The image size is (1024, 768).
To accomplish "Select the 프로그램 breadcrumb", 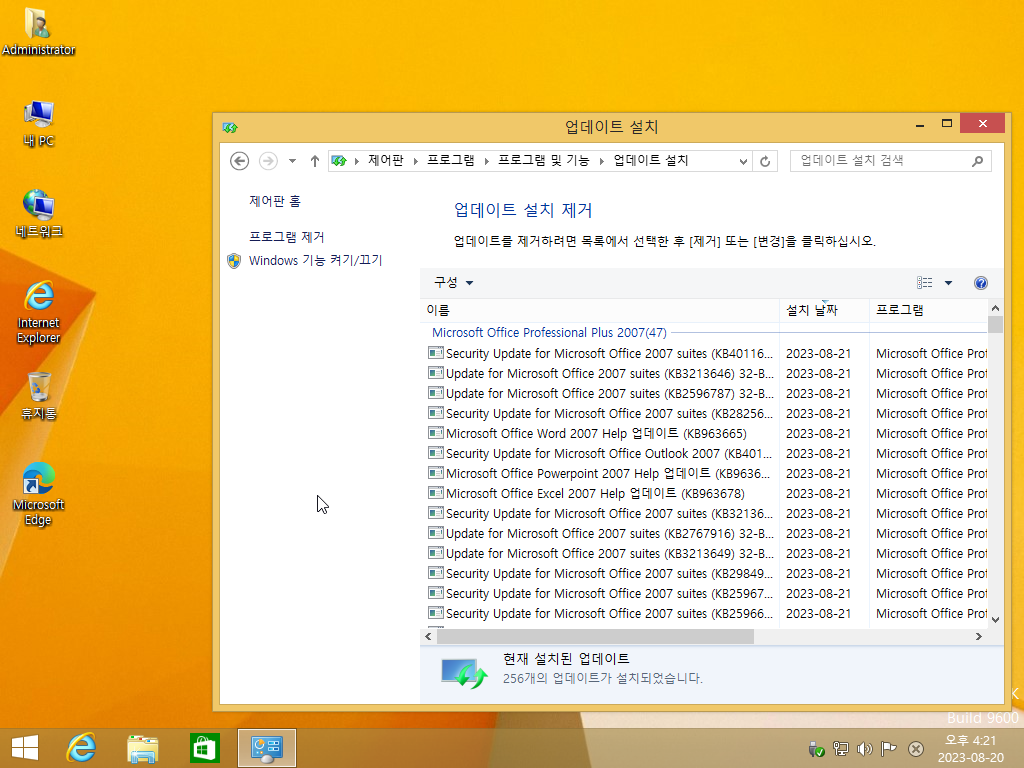I will coord(451,161).
